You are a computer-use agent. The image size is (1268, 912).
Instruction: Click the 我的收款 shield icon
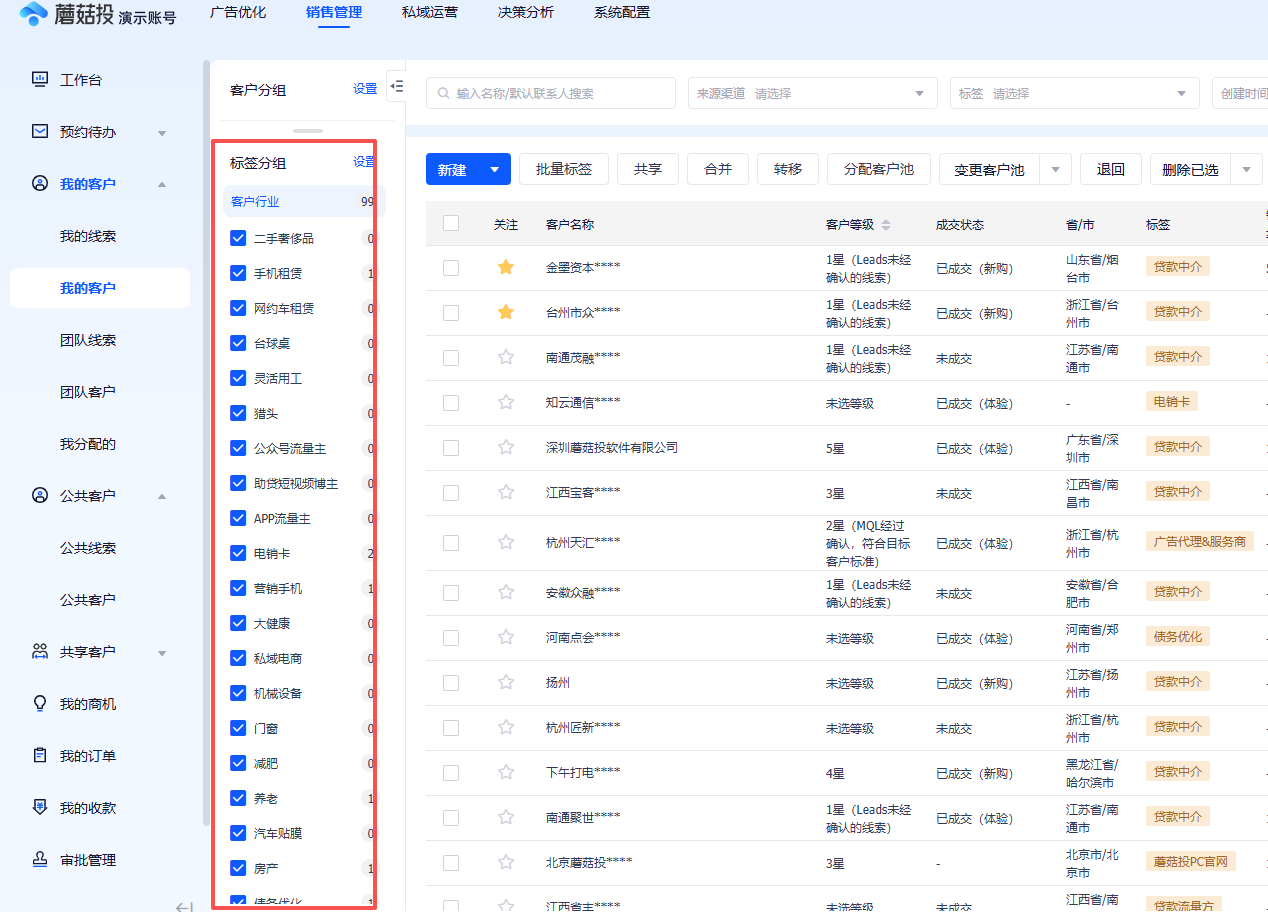(x=40, y=807)
